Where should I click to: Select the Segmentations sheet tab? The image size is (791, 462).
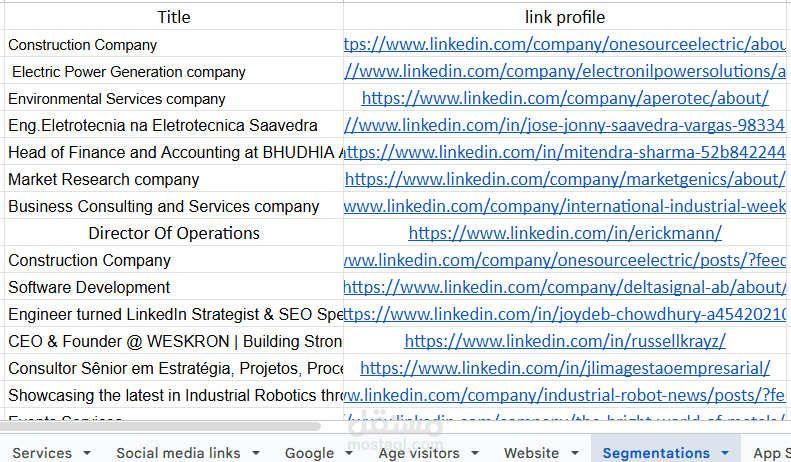[656, 453]
